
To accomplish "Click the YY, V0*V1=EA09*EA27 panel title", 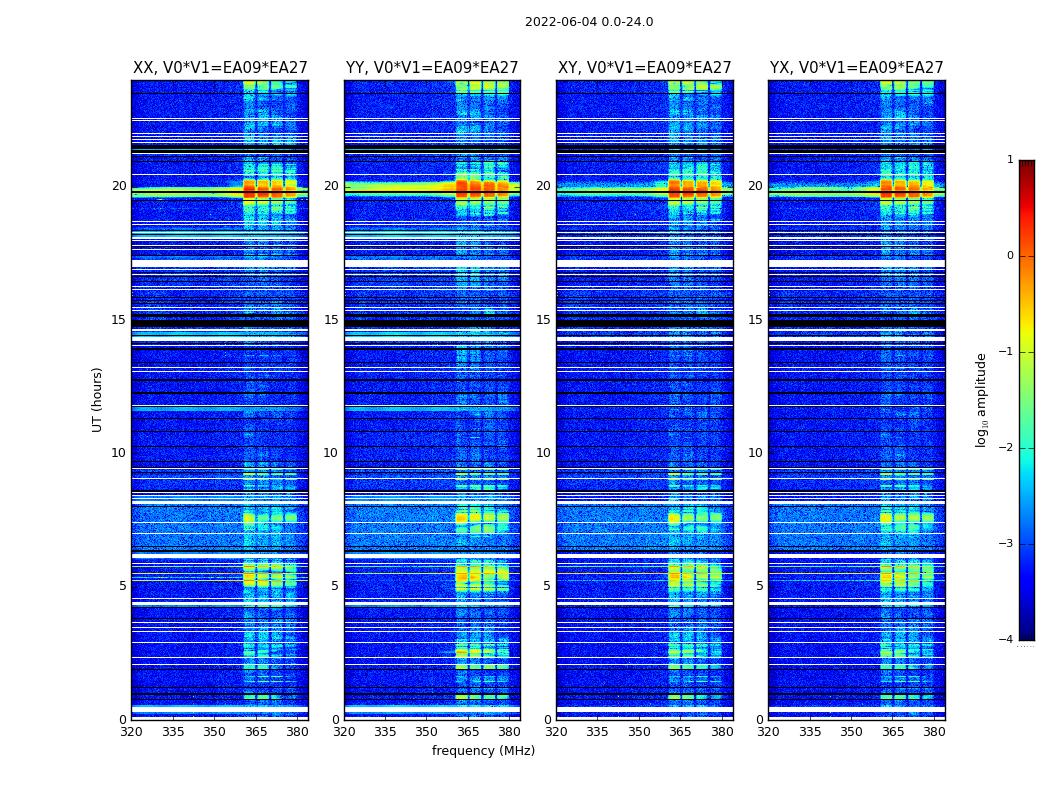I will point(432,68).
